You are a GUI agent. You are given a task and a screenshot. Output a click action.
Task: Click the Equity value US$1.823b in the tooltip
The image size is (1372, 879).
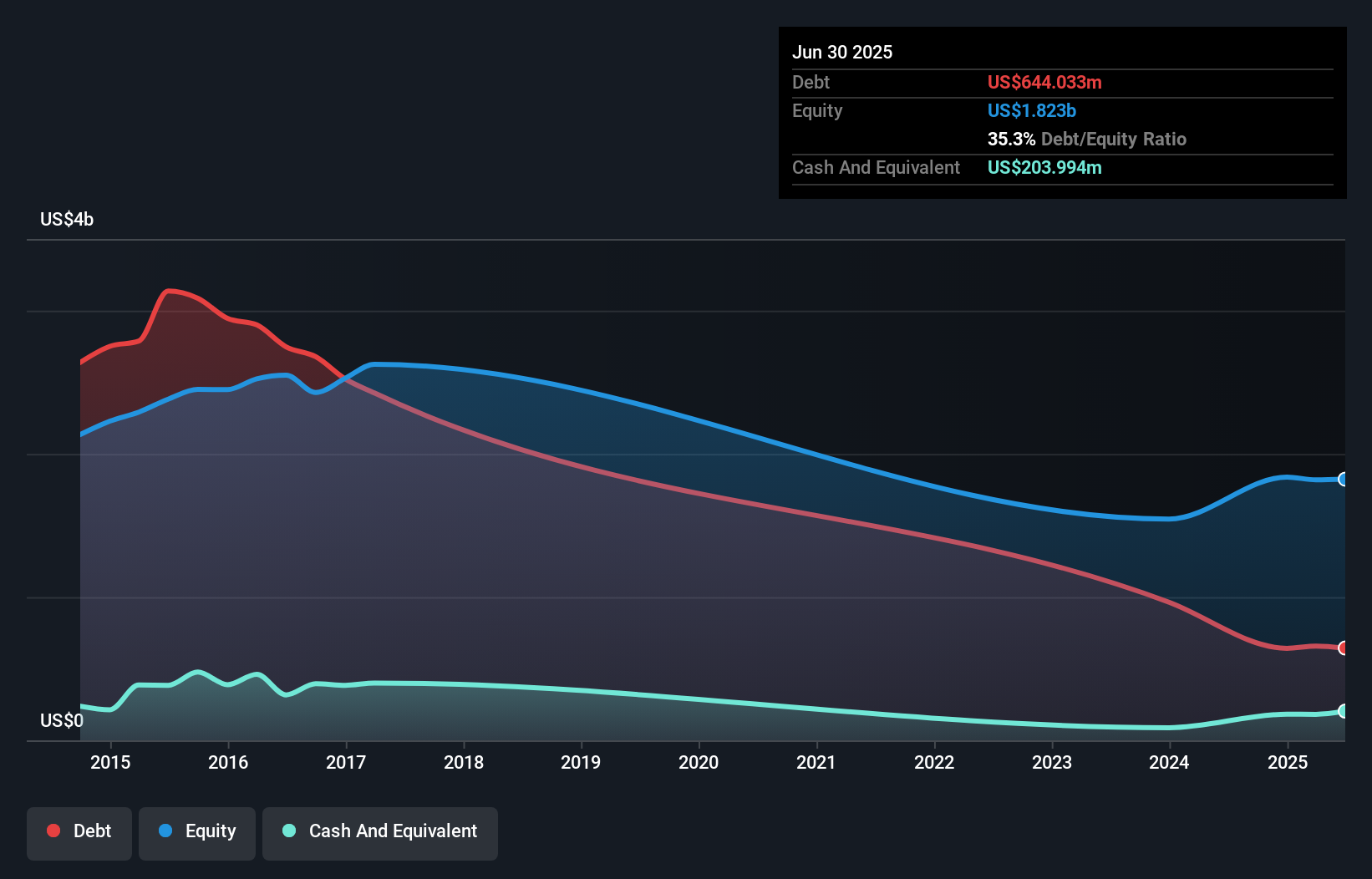(x=1032, y=110)
